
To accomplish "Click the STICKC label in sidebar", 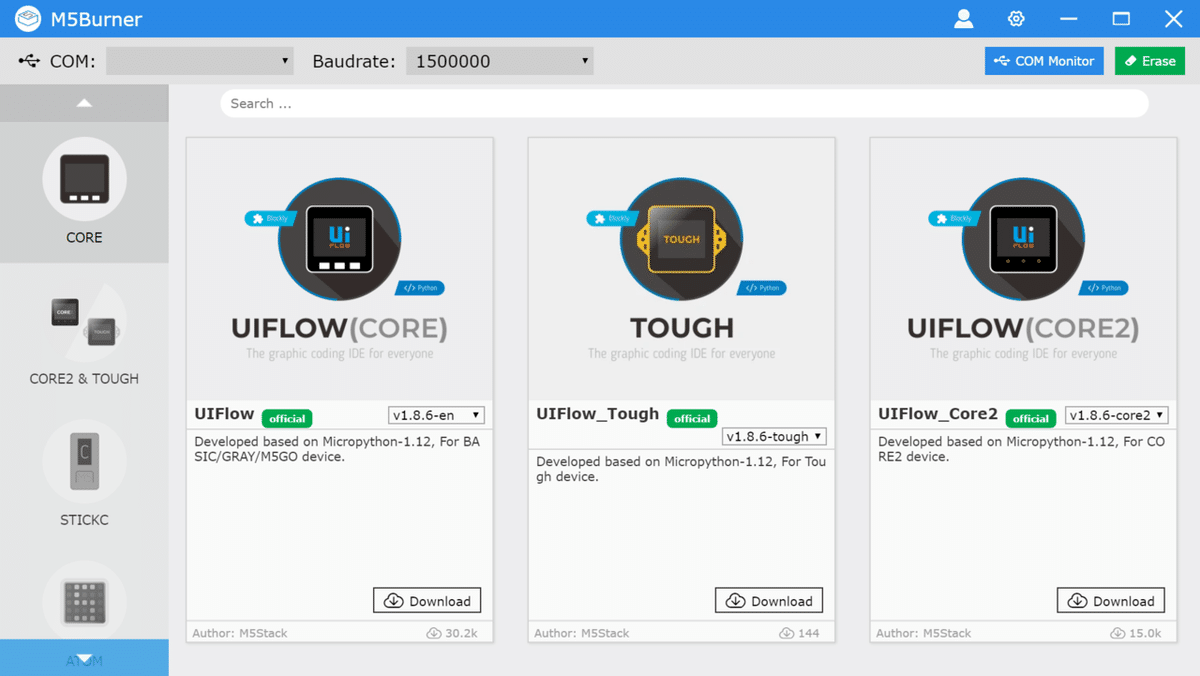I will pyautogui.click(x=84, y=520).
